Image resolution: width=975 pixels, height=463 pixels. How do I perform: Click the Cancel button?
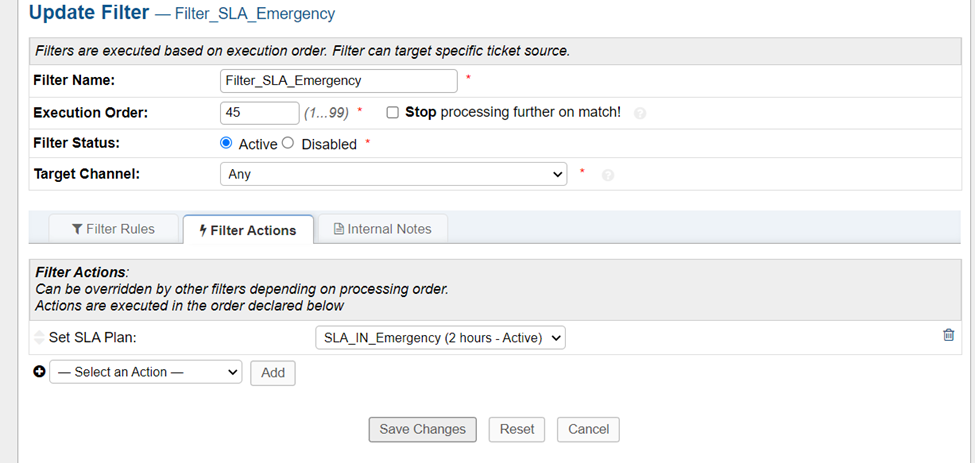[x=588, y=429]
